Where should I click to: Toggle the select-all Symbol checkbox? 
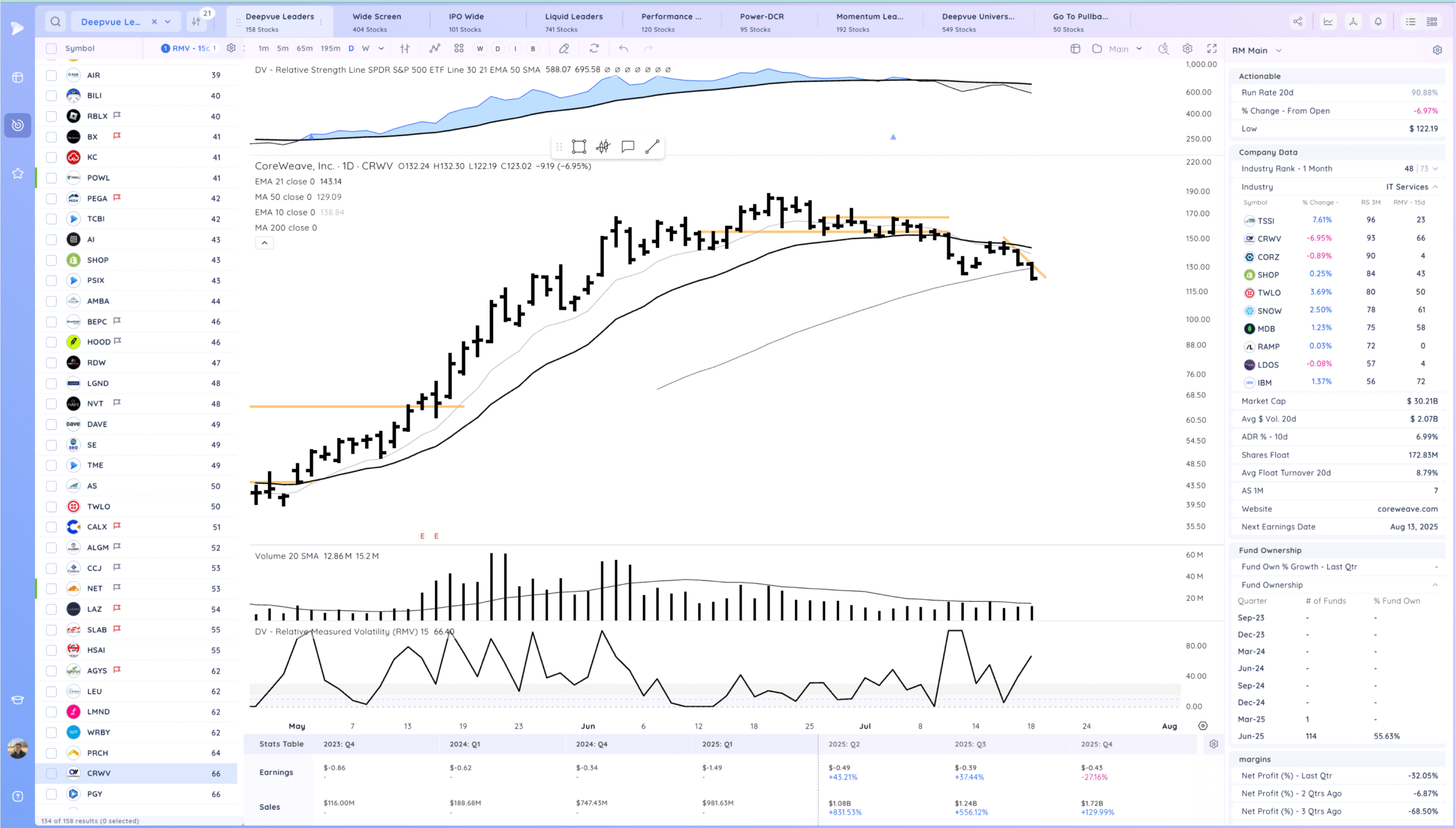(51, 48)
